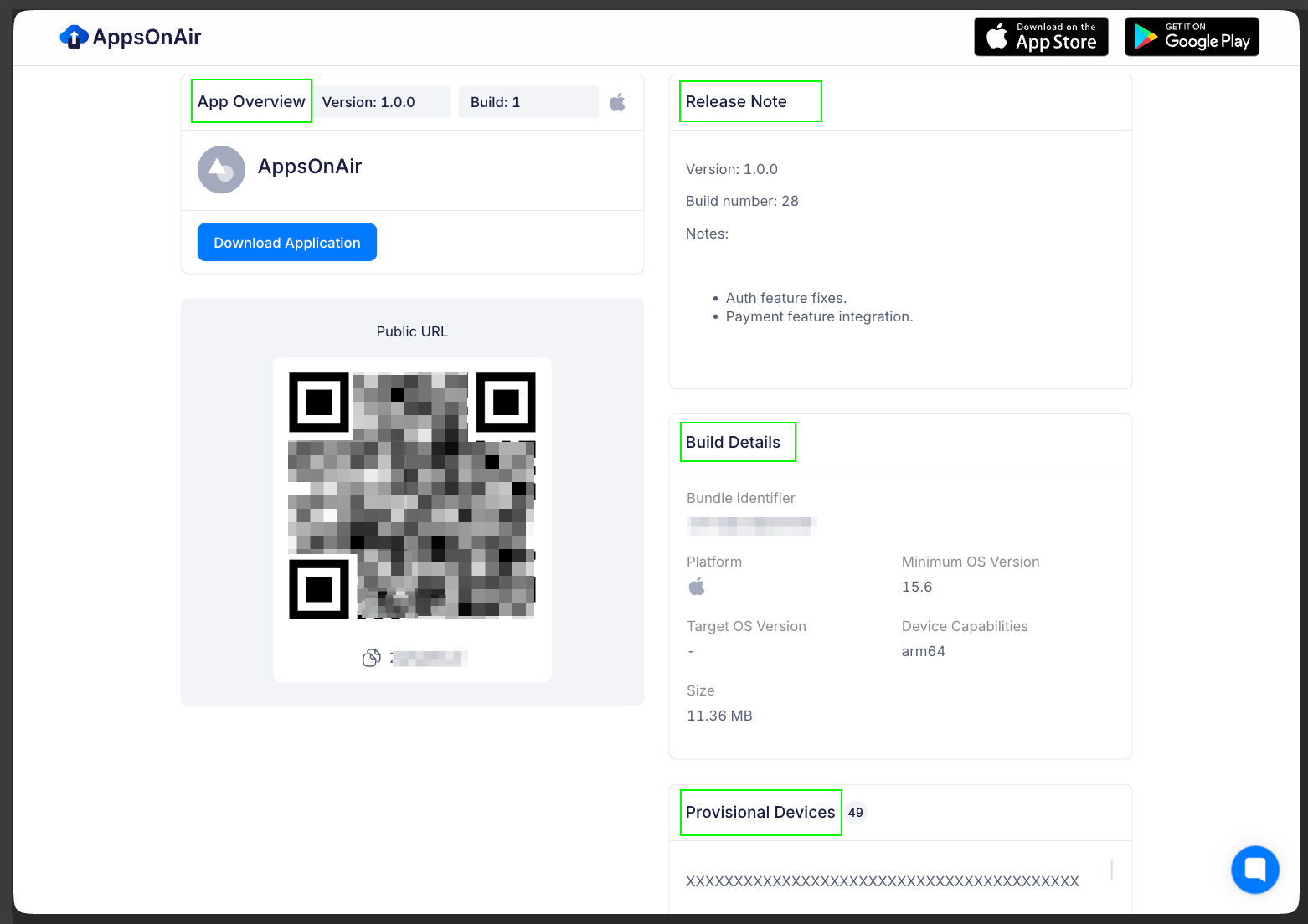1308x924 pixels.
Task: Click the 'Public URL' label
Action: coord(412,331)
